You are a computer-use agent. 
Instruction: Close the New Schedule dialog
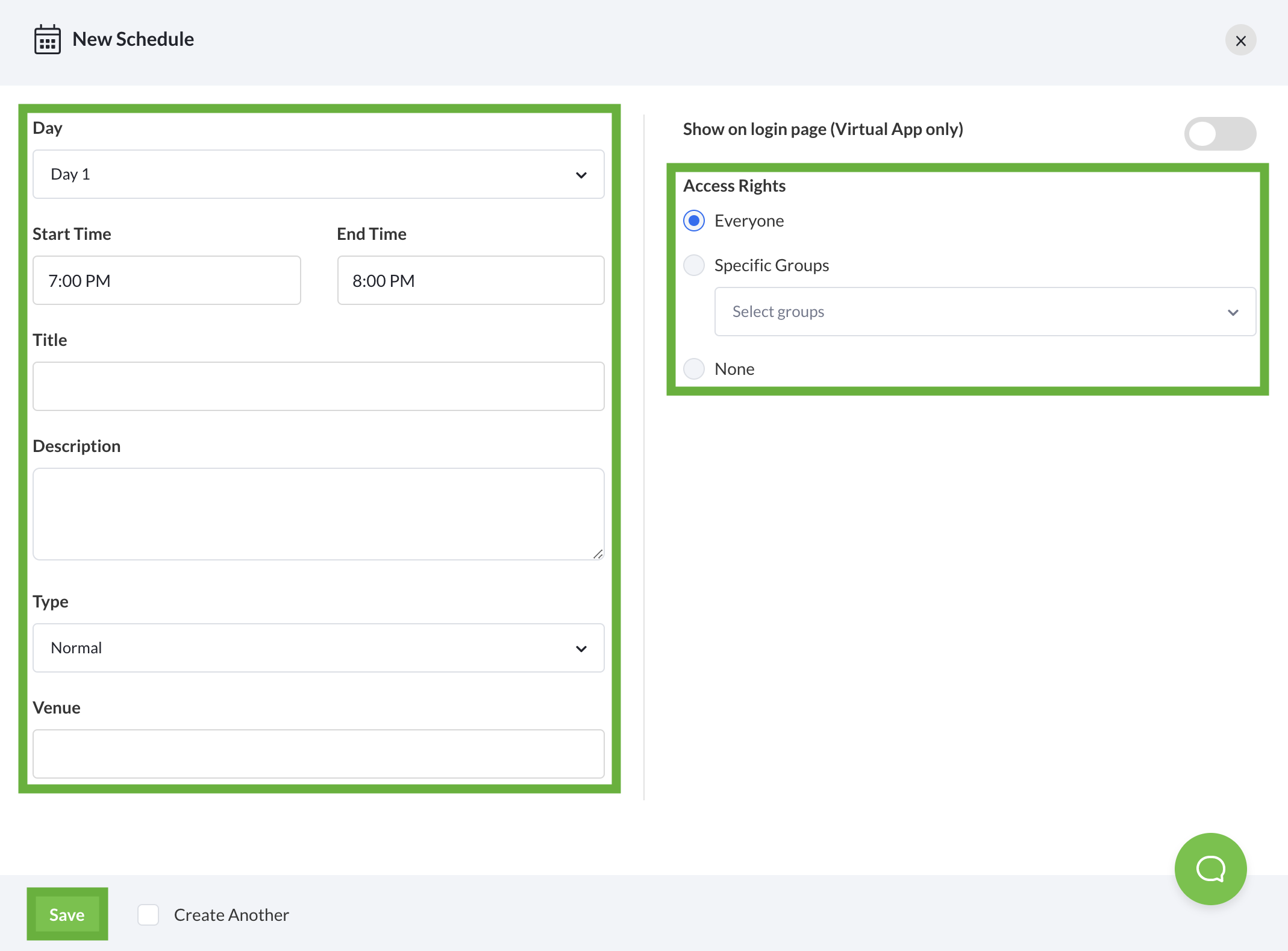[1240, 40]
